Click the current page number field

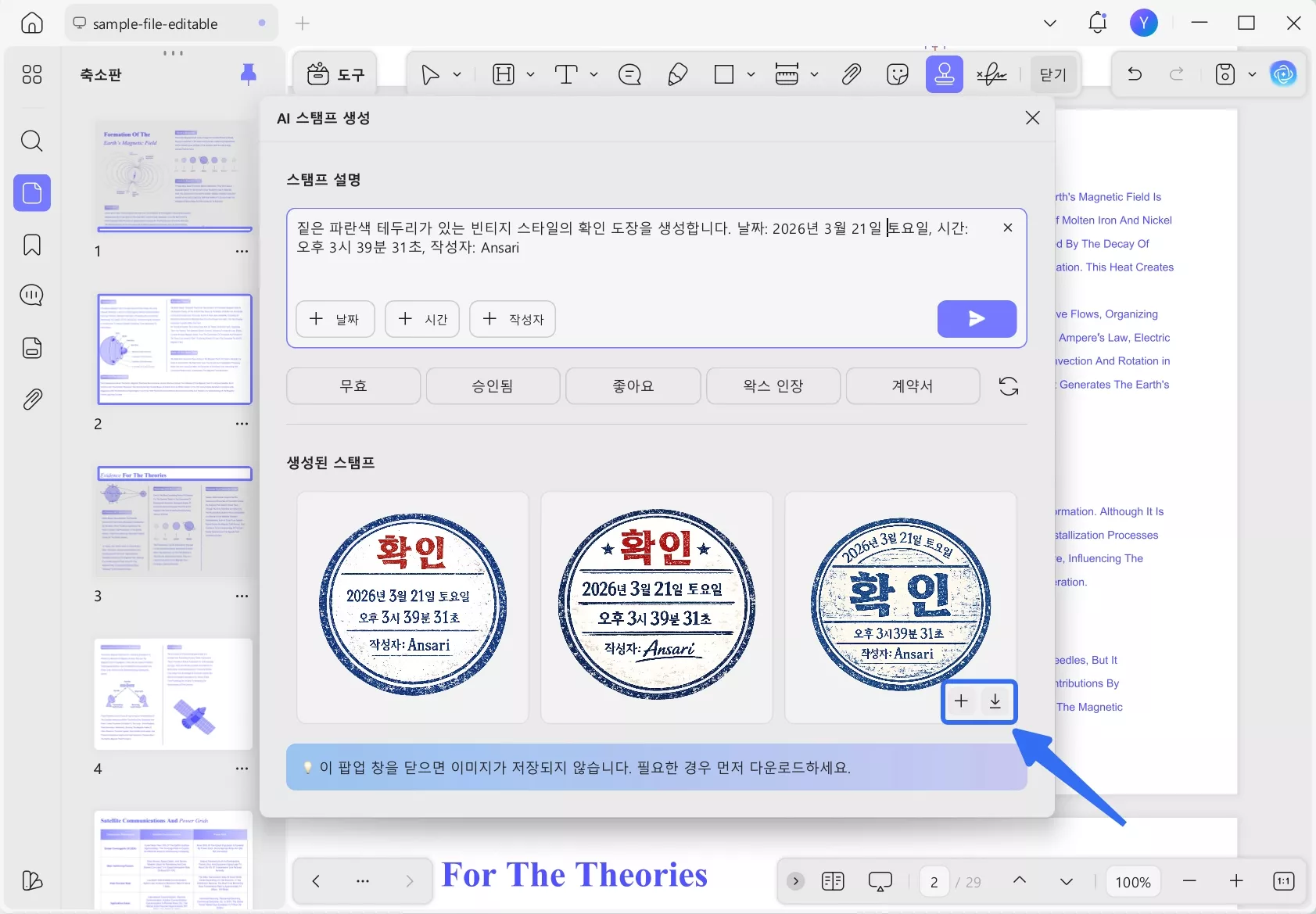tap(934, 882)
